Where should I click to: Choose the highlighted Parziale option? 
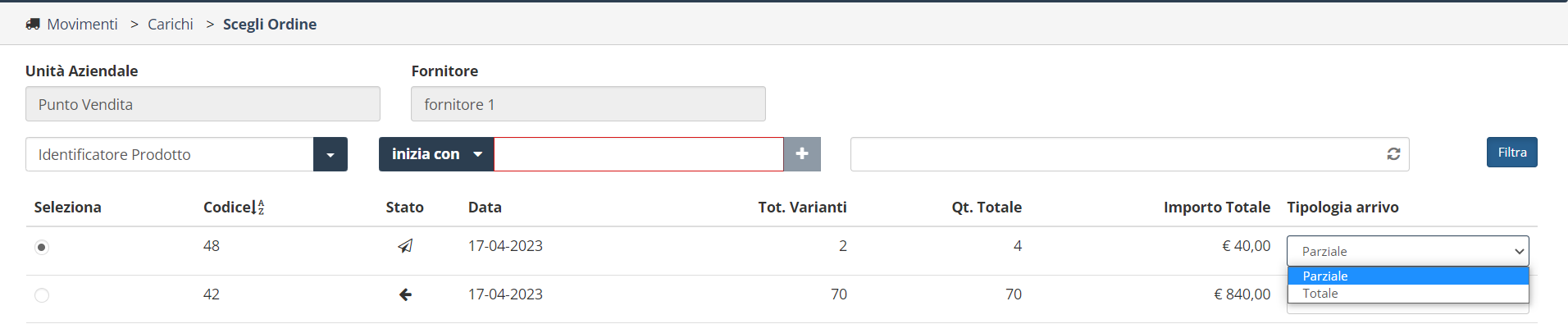coord(1408,276)
